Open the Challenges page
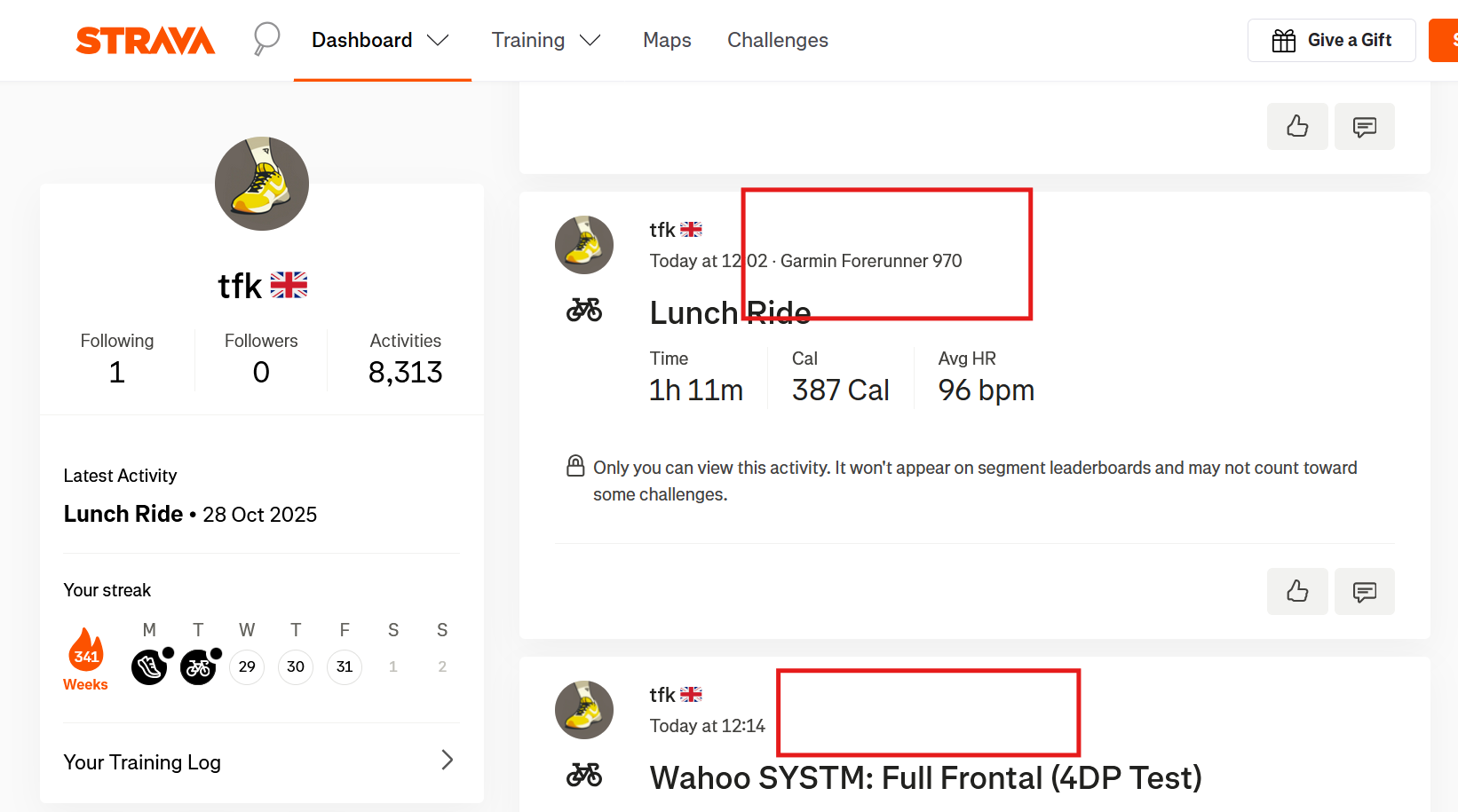 (x=777, y=40)
